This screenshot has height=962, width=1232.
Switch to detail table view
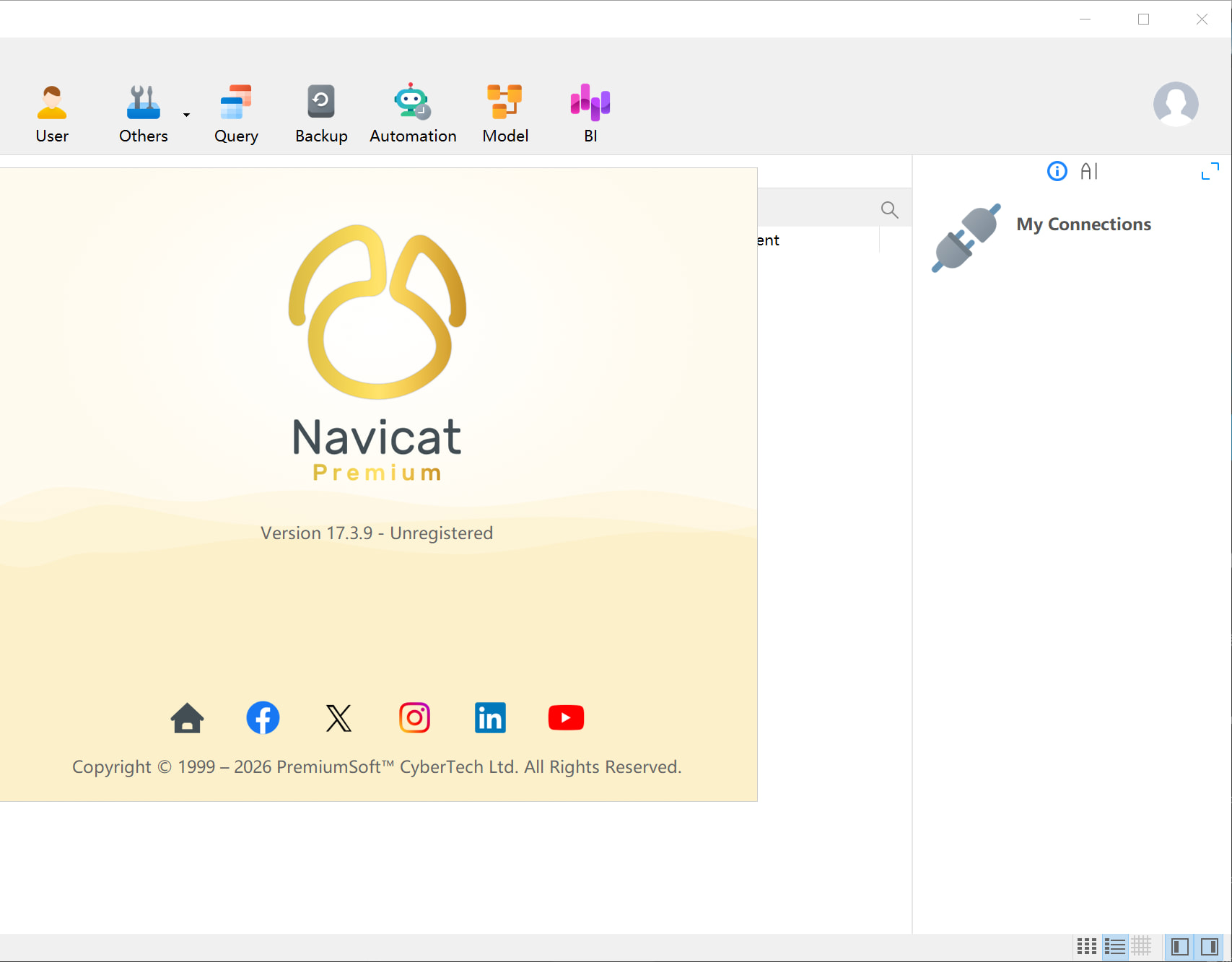[x=1142, y=946]
